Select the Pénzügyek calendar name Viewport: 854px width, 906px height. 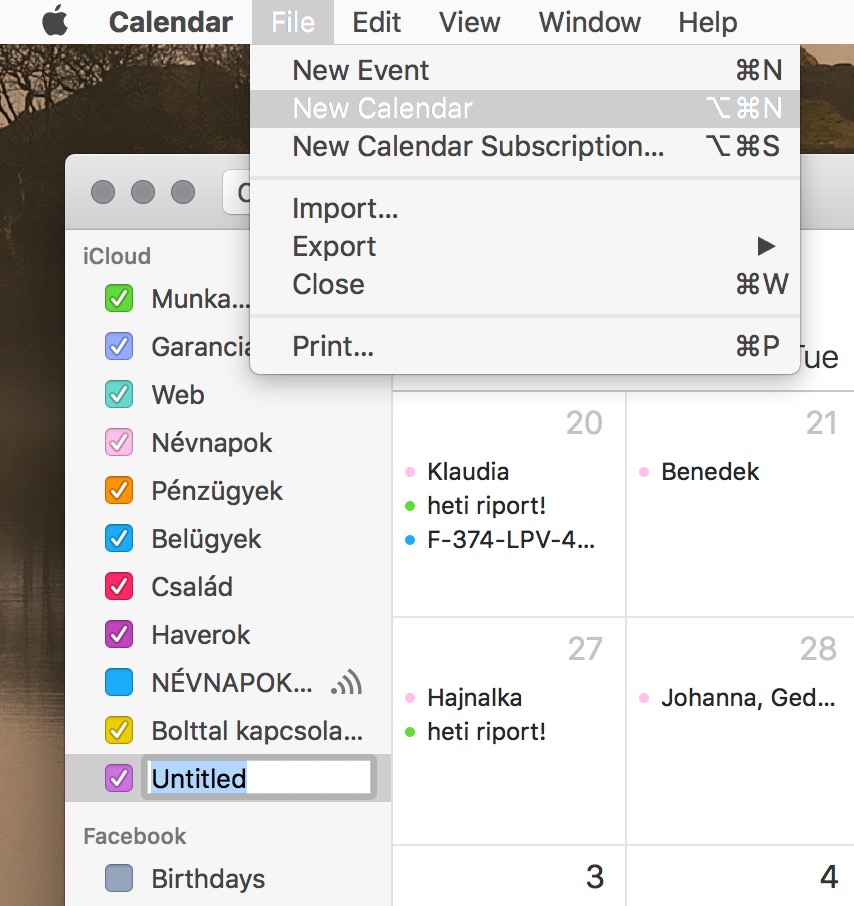coord(217,492)
